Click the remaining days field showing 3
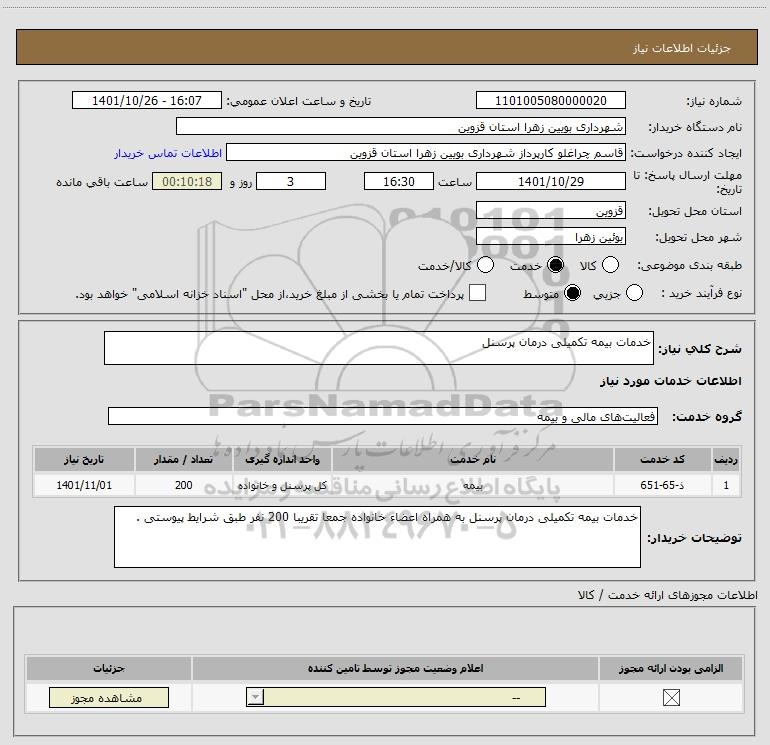770x745 pixels. 291,181
